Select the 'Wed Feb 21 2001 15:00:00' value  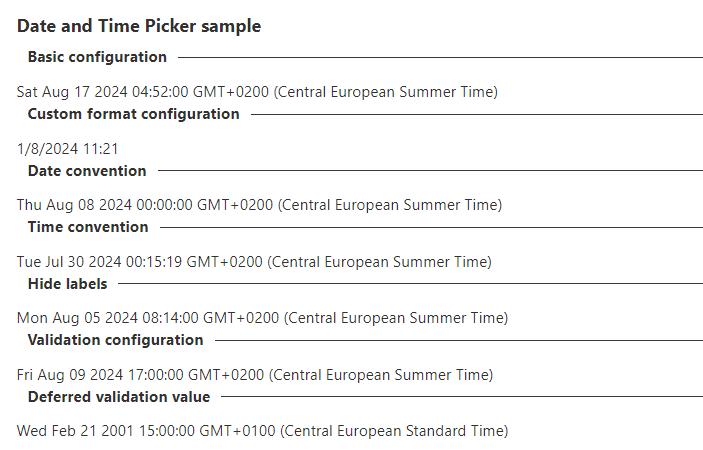(x=262, y=431)
